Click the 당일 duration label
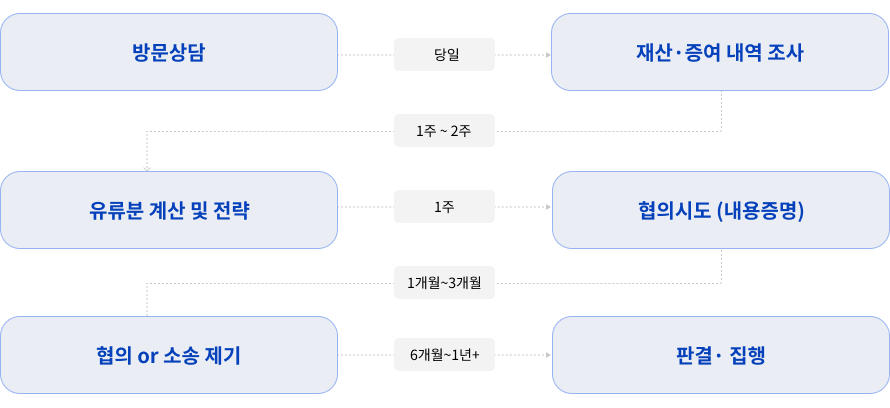The width and height of the screenshot is (890, 408). point(444,54)
